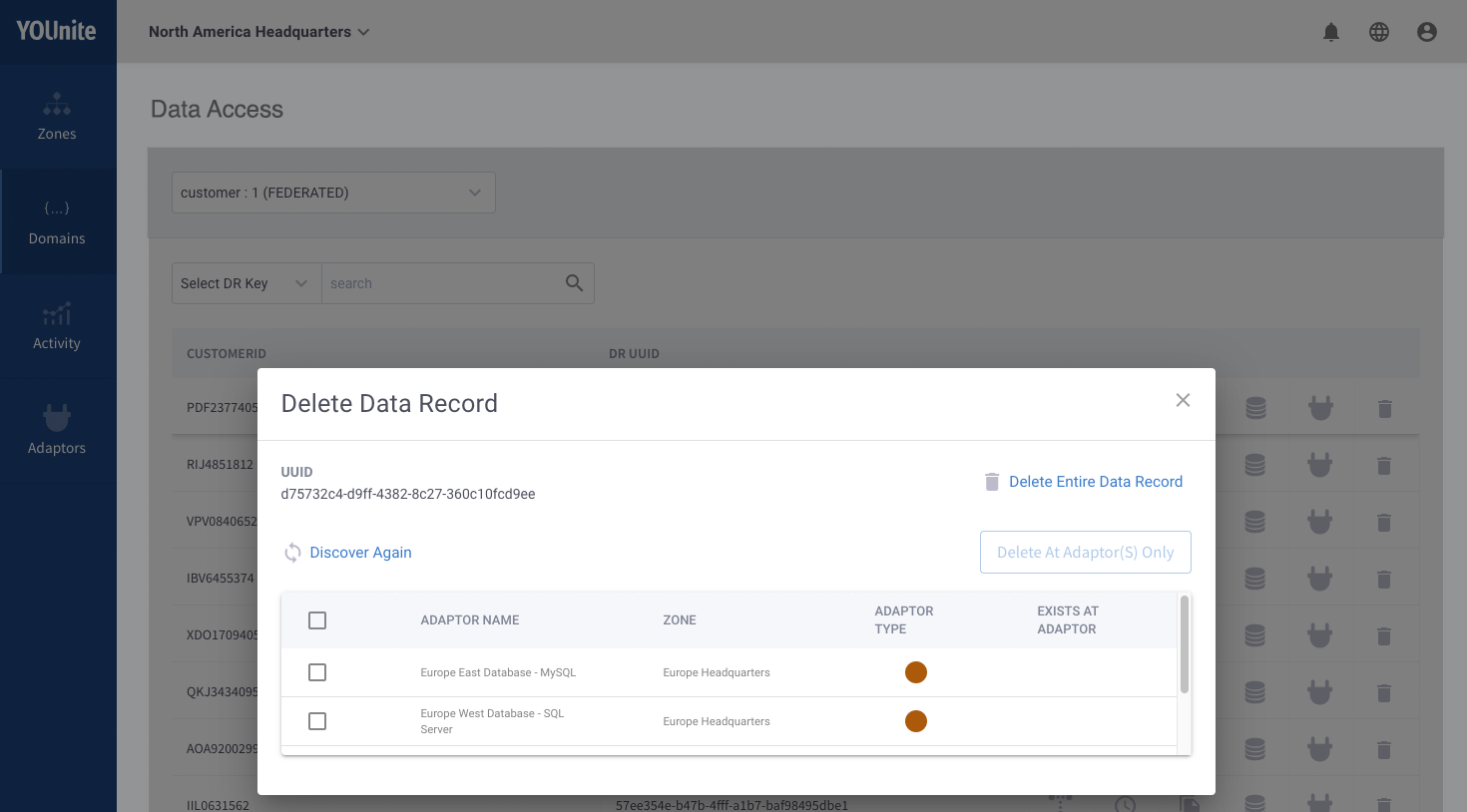Click trash icon for row PDF2377405

pyautogui.click(x=1384, y=408)
